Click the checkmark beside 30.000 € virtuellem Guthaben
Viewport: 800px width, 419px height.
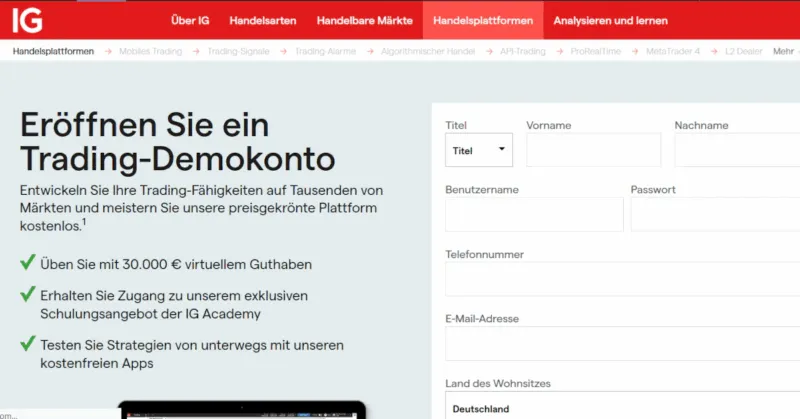click(28, 262)
